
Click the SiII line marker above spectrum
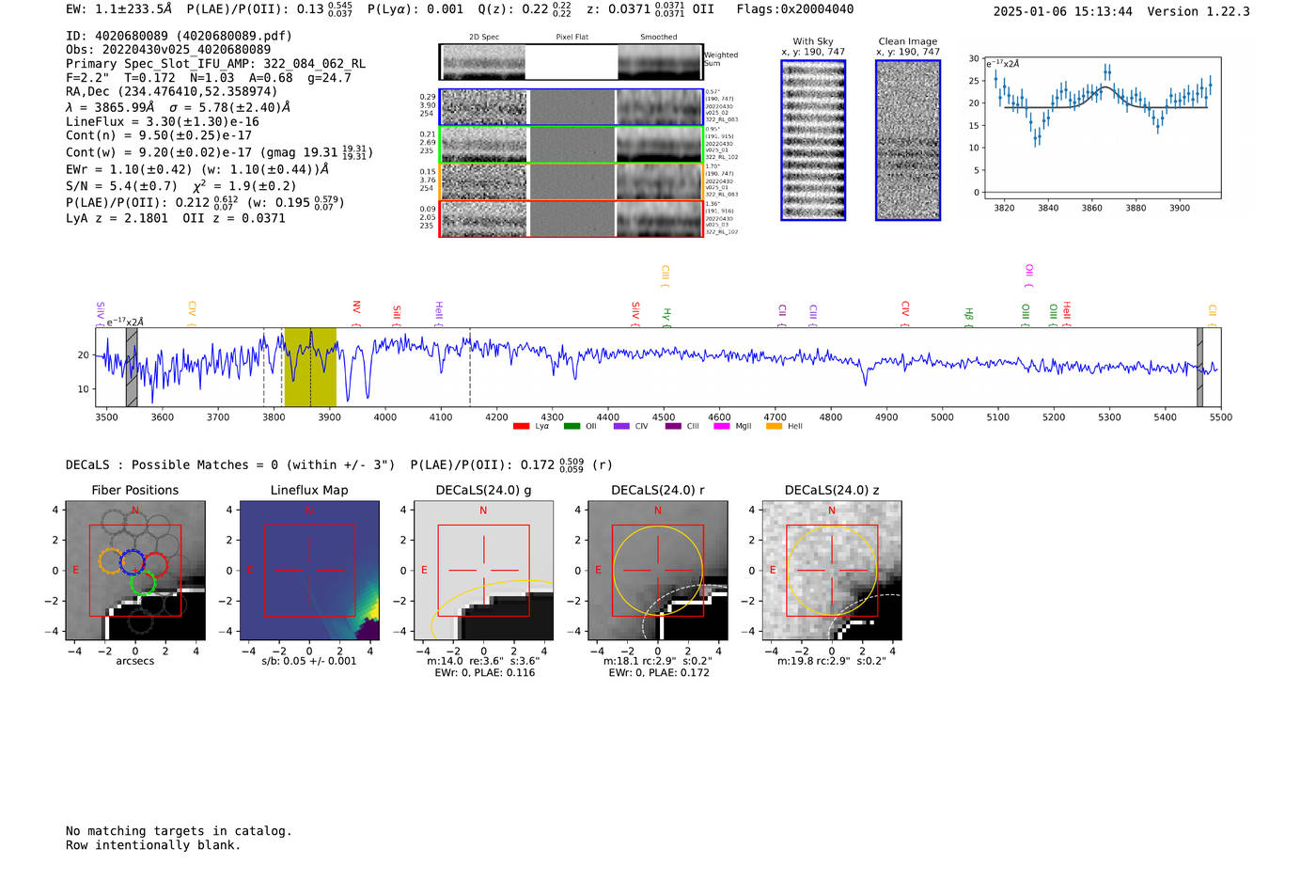coord(397,315)
